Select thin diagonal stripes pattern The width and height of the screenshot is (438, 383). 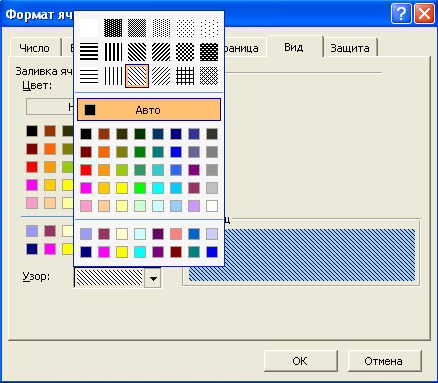click(161, 76)
